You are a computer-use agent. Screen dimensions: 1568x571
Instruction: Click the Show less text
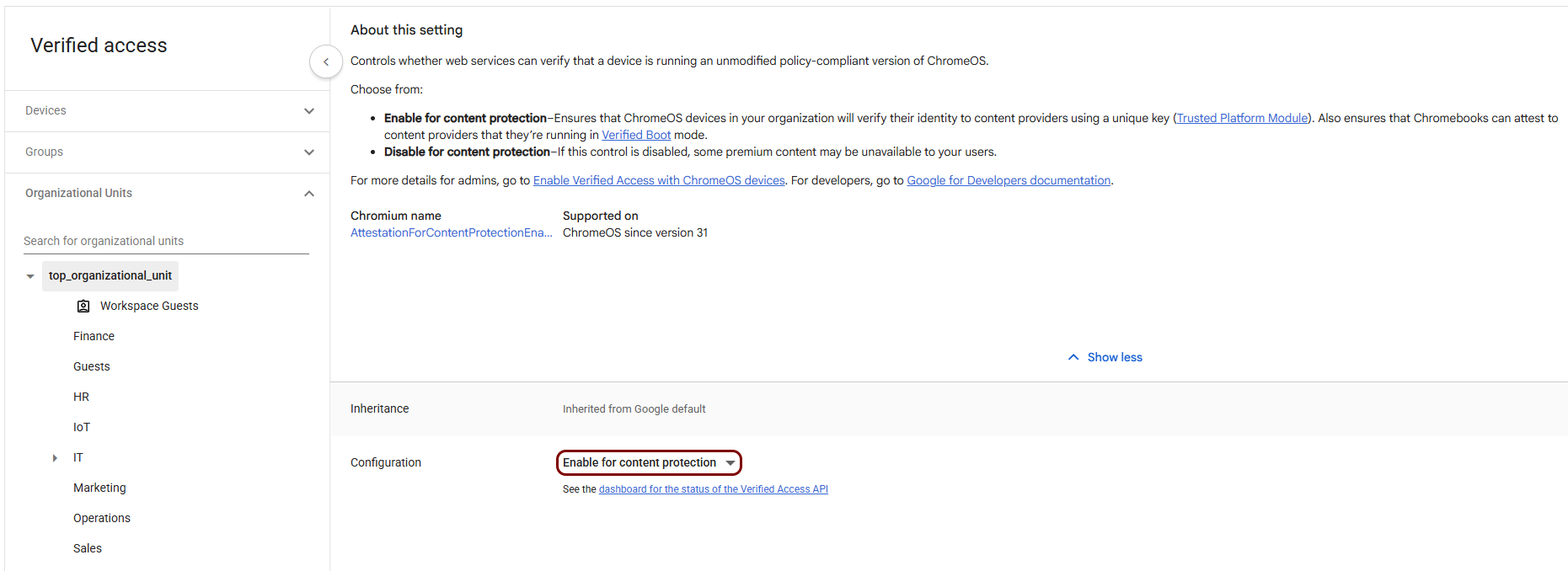pos(1115,357)
